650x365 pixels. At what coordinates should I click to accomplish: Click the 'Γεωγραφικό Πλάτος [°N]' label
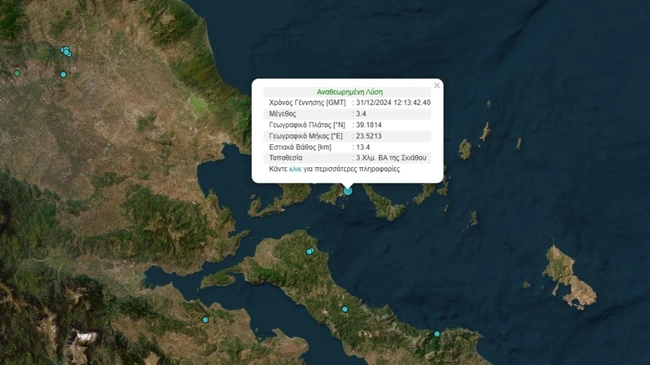pyautogui.click(x=307, y=125)
